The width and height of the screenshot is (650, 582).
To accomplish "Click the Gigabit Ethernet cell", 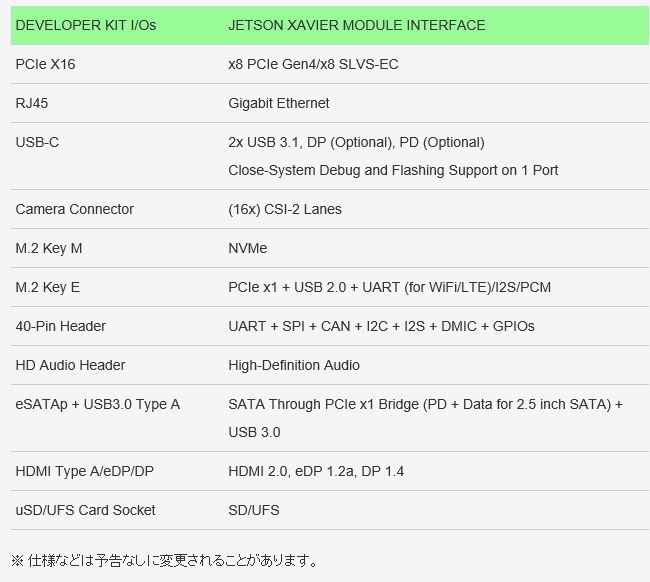I will click(x=279, y=103).
